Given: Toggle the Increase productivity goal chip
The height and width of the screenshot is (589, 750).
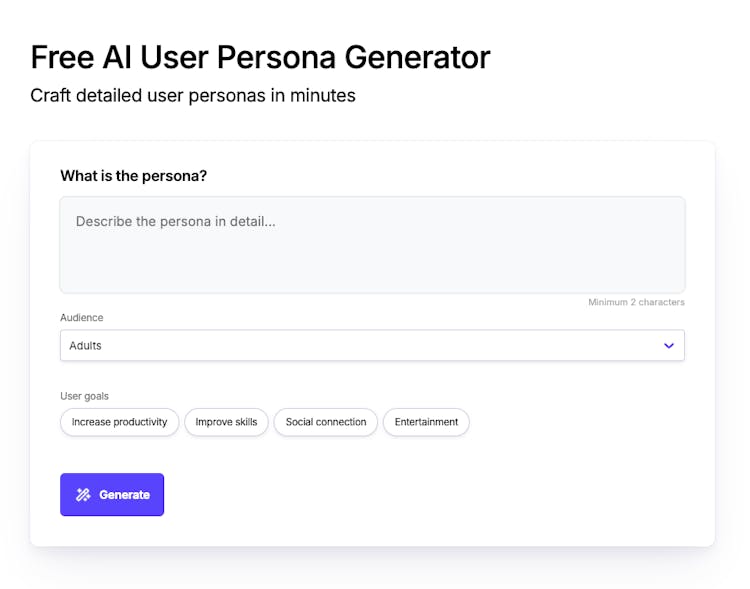Looking at the screenshot, I should click(120, 422).
